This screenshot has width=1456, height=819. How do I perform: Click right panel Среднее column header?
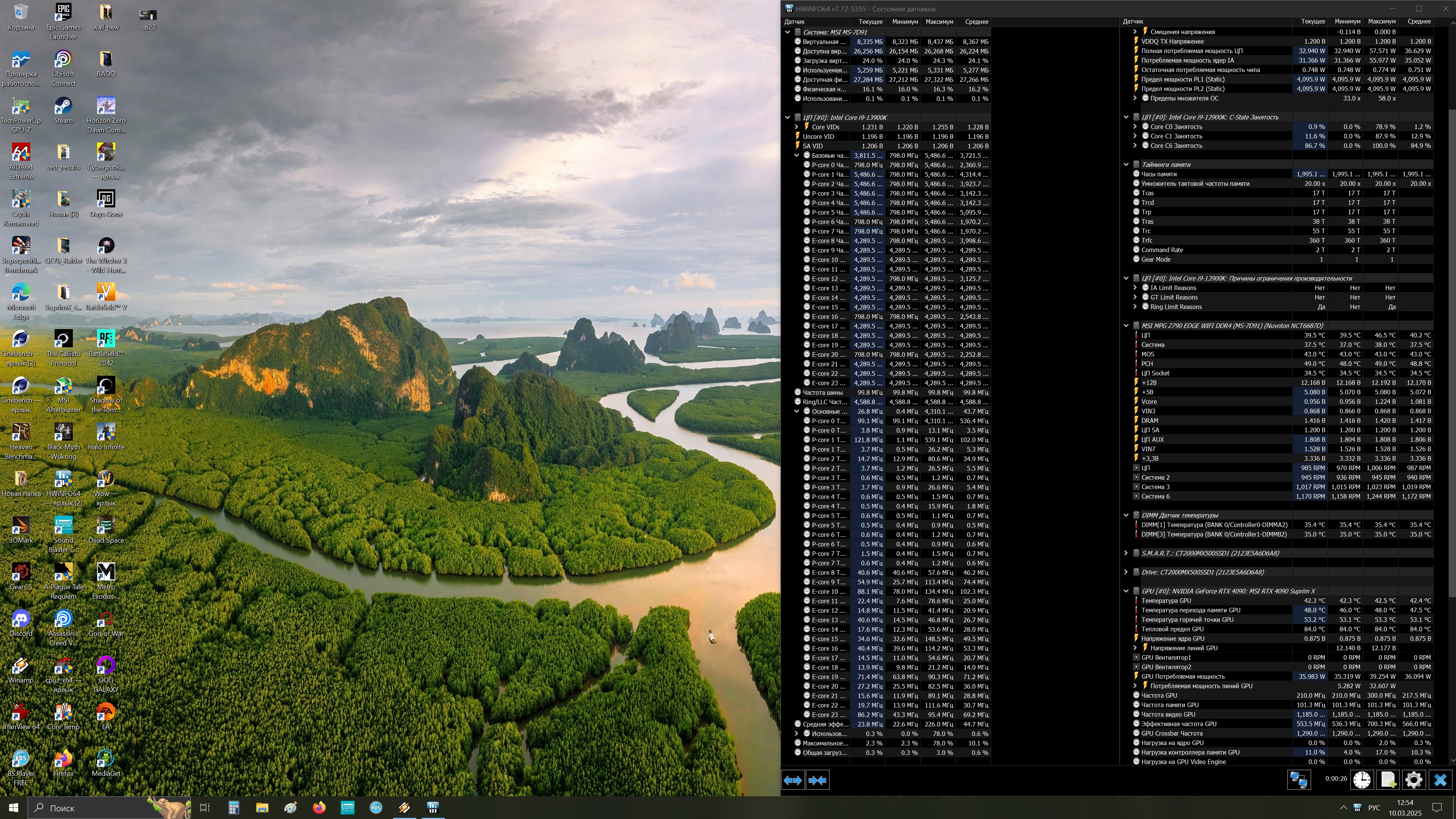coord(1419,22)
